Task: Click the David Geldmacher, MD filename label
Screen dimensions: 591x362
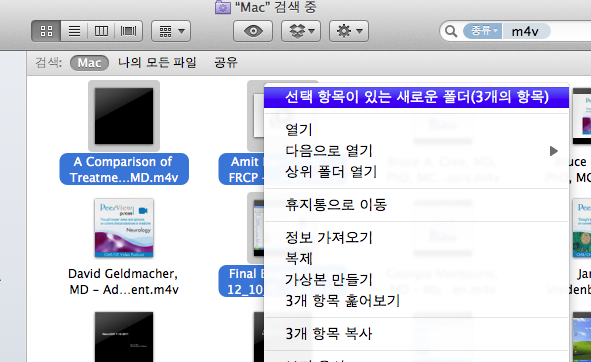Action: [124, 282]
